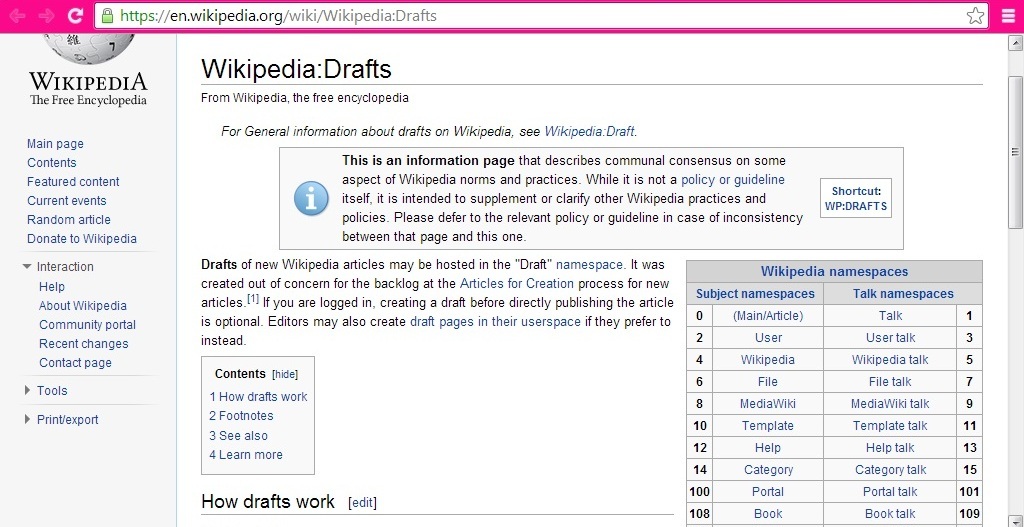1024x527 pixels.
Task: Click Subject namespaces column header
Action: point(755,294)
